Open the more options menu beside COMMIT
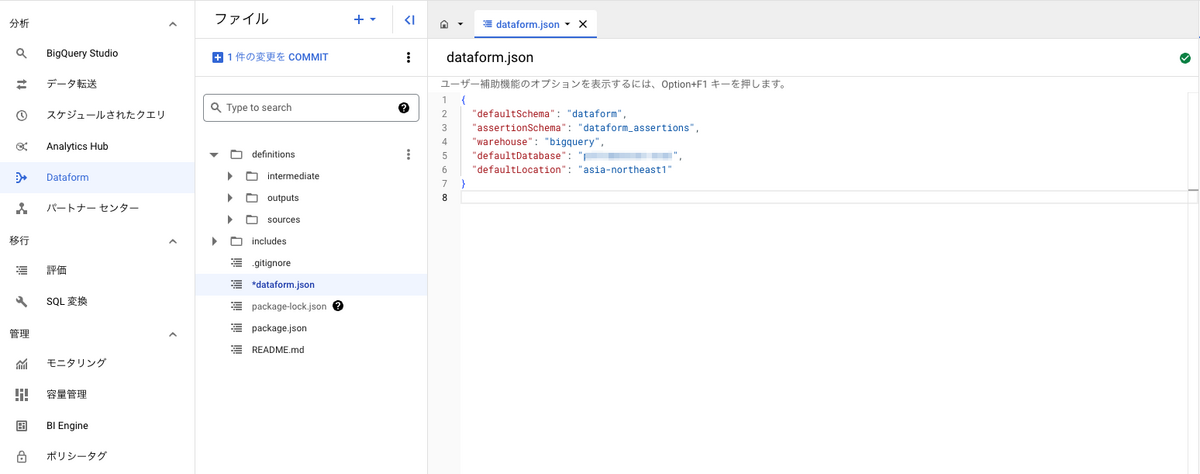 (408, 58)
